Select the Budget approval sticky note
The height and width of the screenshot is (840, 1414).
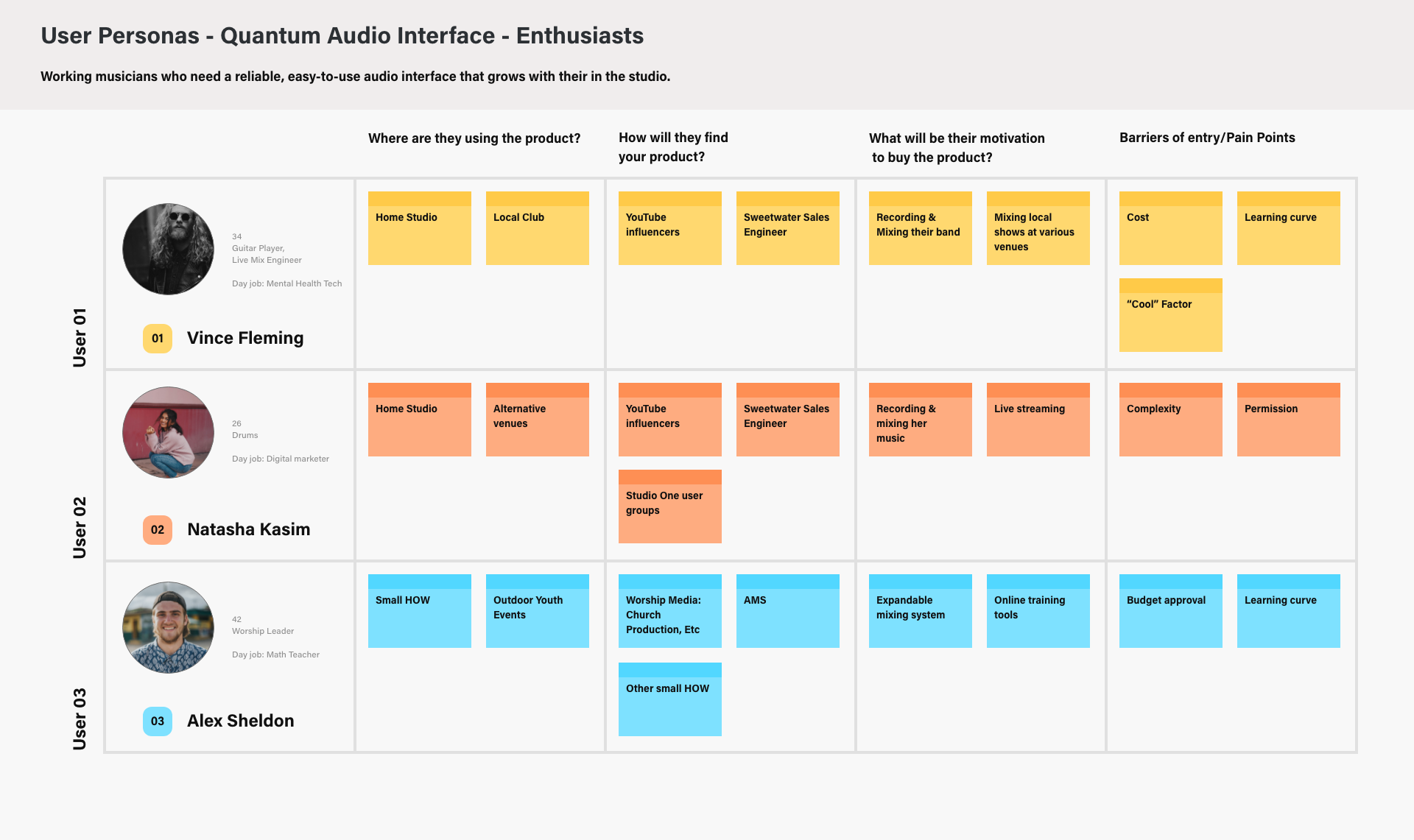pos(1170,611)
